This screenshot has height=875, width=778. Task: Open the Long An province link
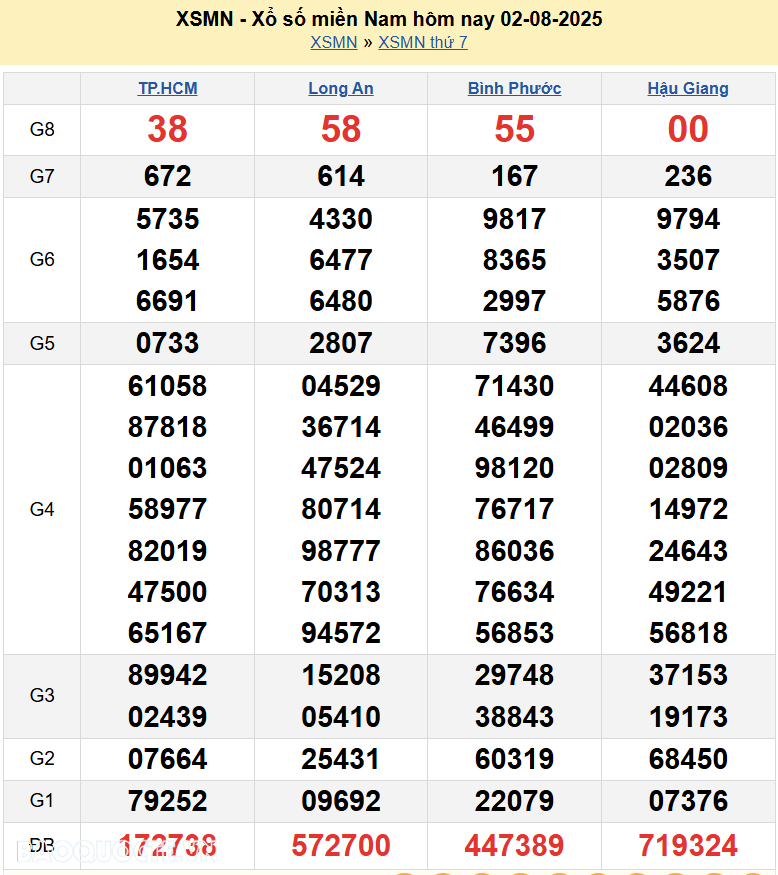click(341, 88)
